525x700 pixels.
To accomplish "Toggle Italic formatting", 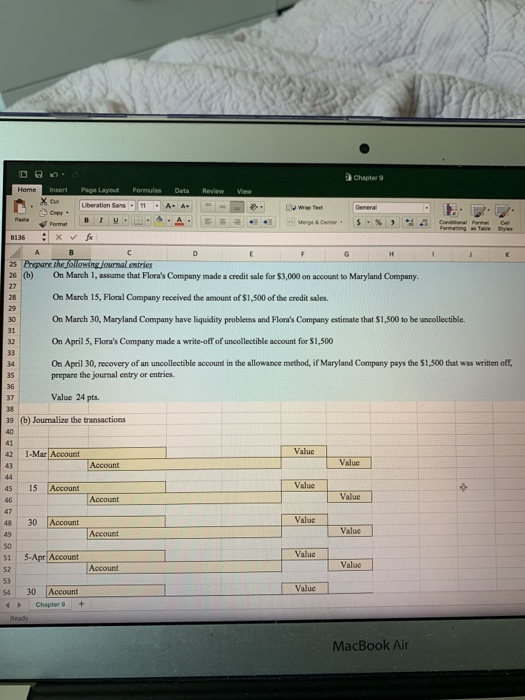I will point(101,220).
